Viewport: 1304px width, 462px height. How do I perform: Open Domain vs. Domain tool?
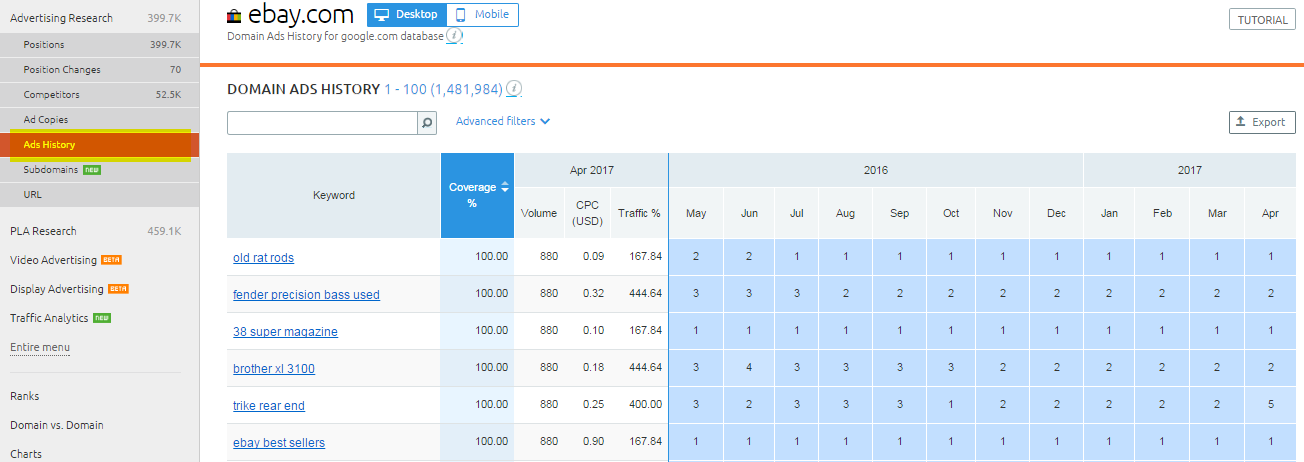point(57,425)
